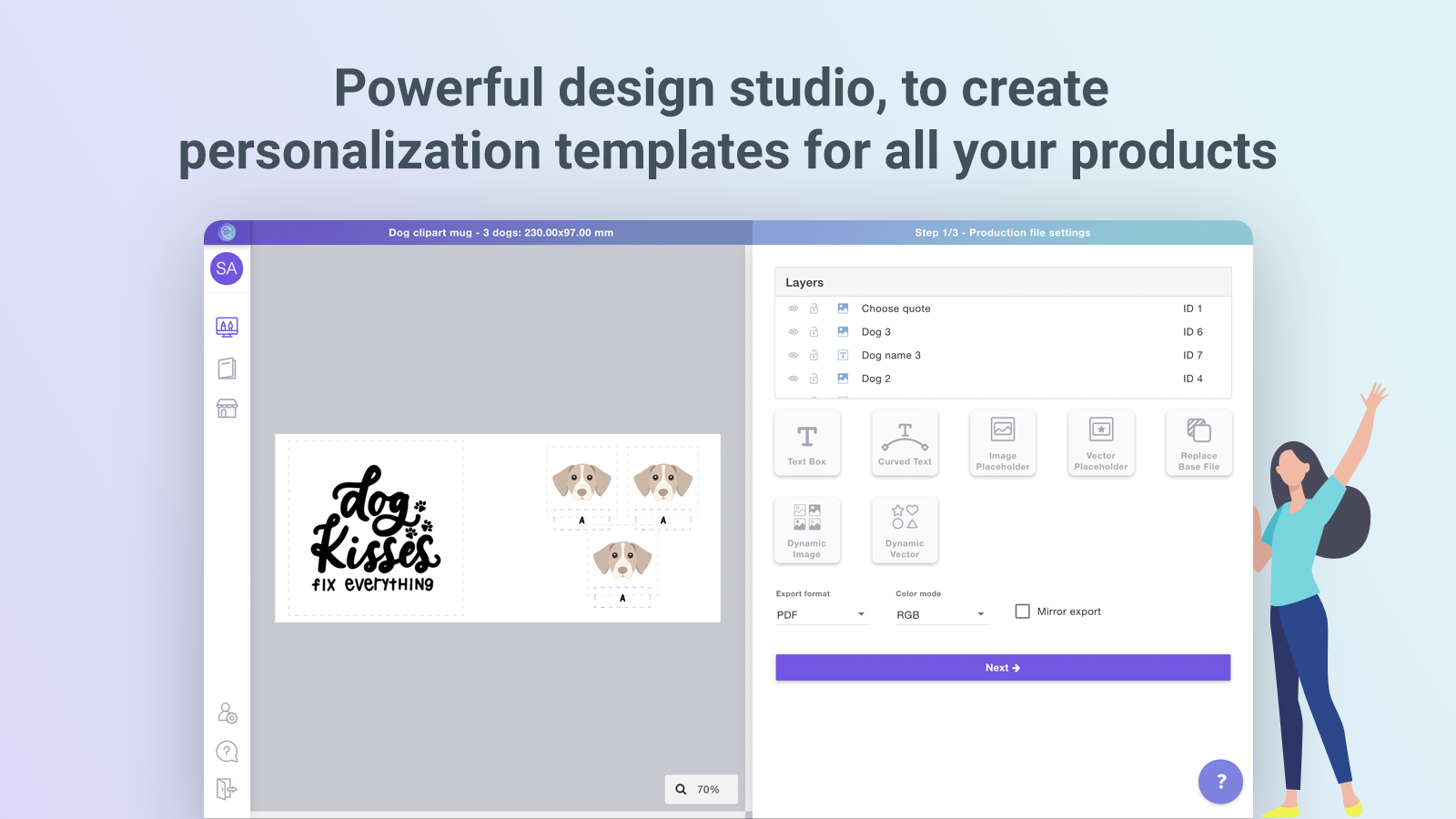Viewport: 1456px width, 819px height.
Task: Toggle visibility of the Choose quote layer
Action: [794, 308]
